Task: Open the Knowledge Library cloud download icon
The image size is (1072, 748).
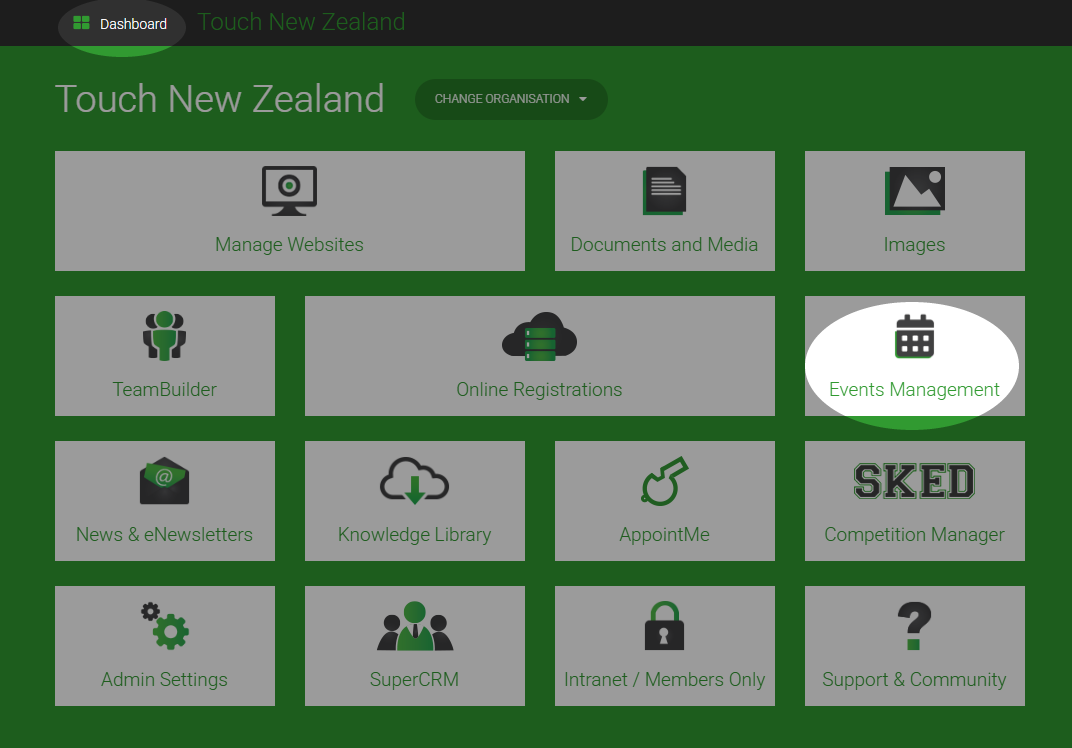Action: (414, 481)
